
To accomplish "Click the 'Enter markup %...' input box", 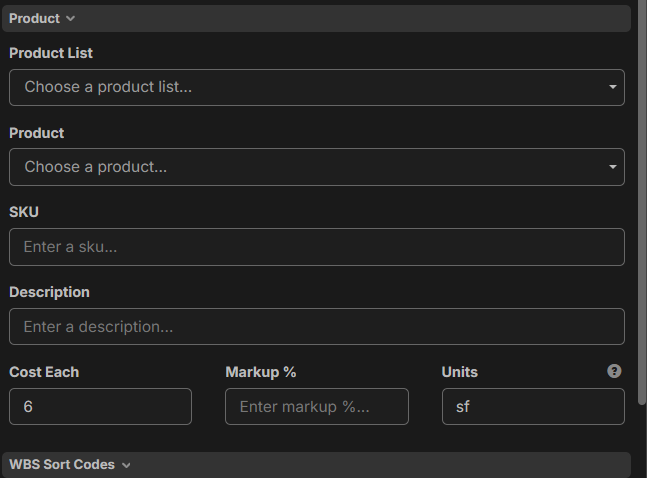I will click(x=316, y=407).
